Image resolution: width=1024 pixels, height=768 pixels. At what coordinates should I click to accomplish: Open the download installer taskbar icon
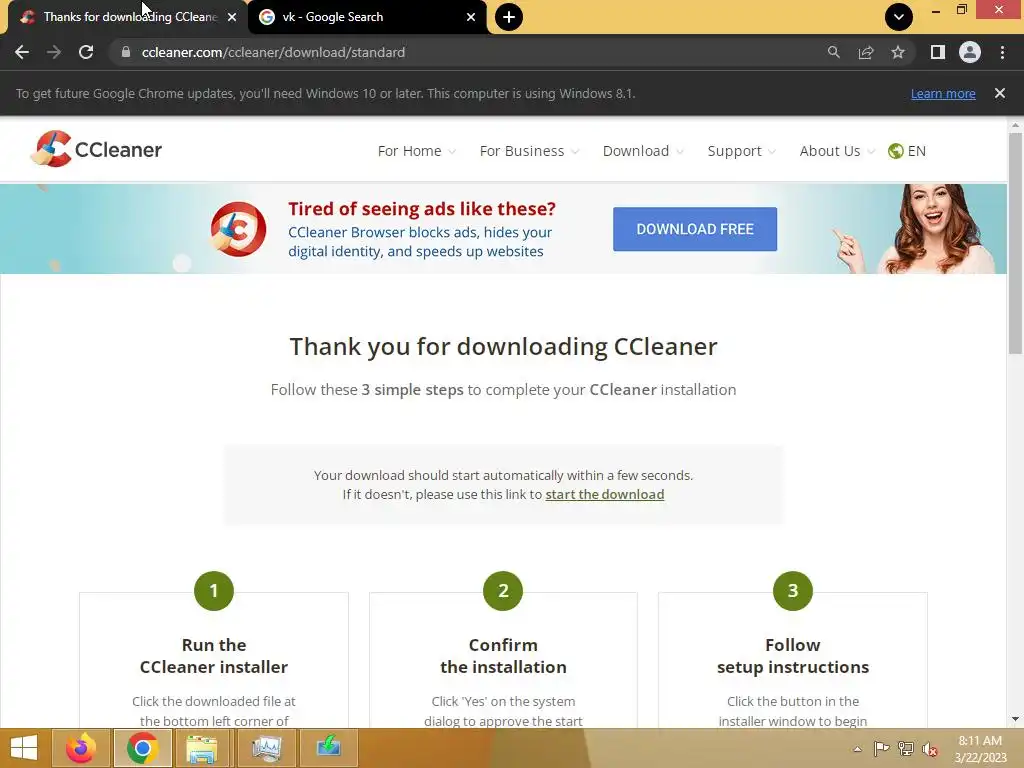click(x=328, y=748)
